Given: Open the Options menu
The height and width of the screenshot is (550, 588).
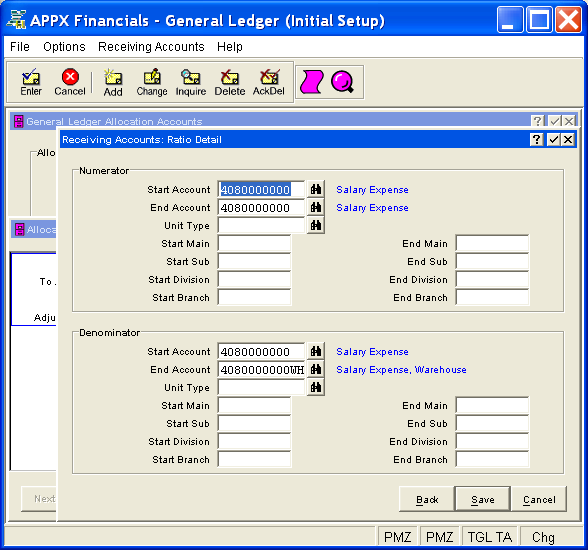Looking at the screenshot, I should (x=64, y=47).
